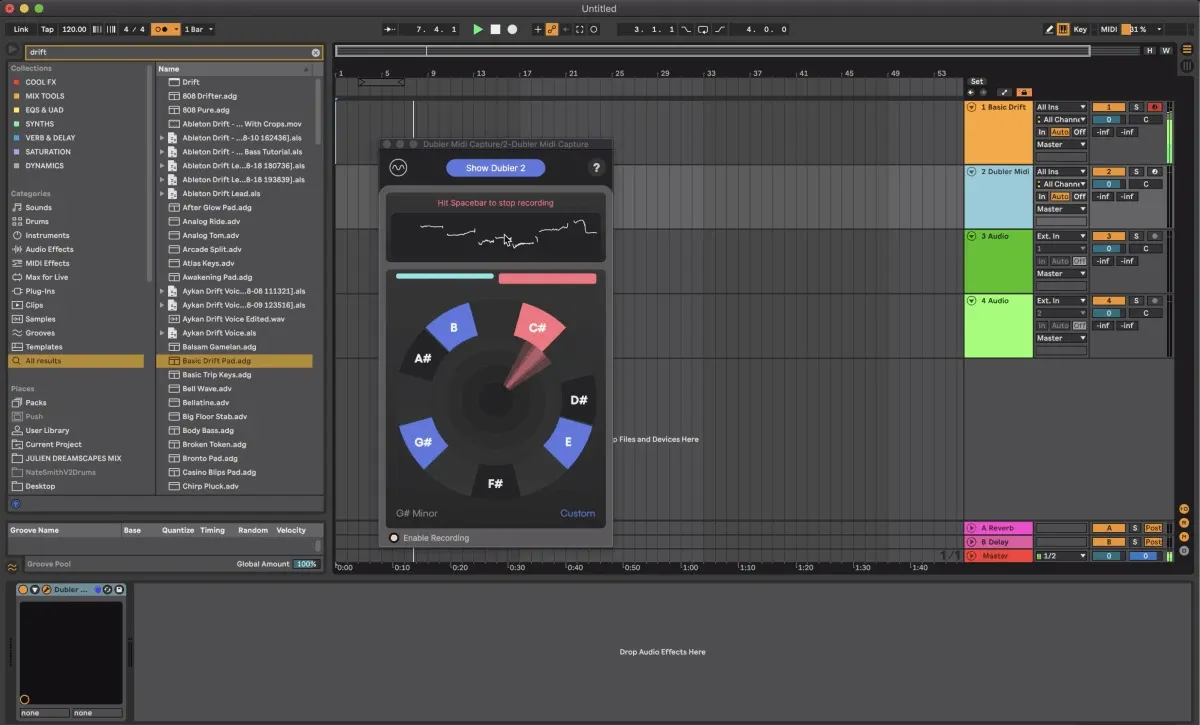Select 808 Drifter.adg in browser
1200x725 pixels.
tap(209, 96)
